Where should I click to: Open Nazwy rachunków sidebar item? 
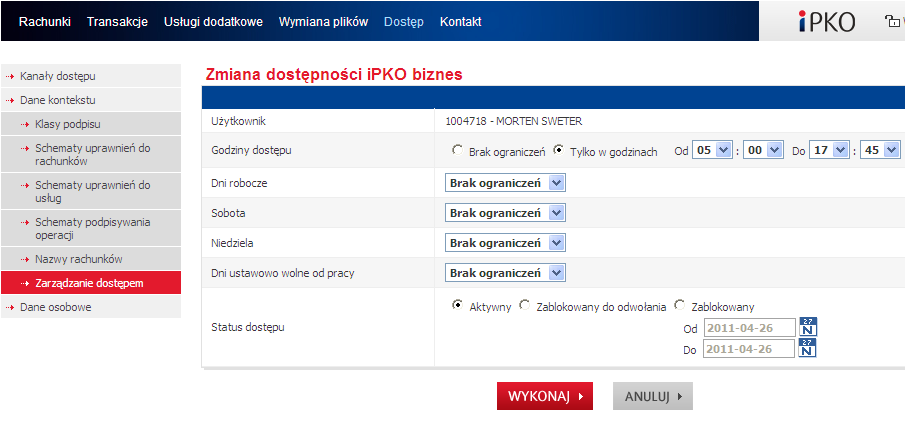click(x=91, y=259)
